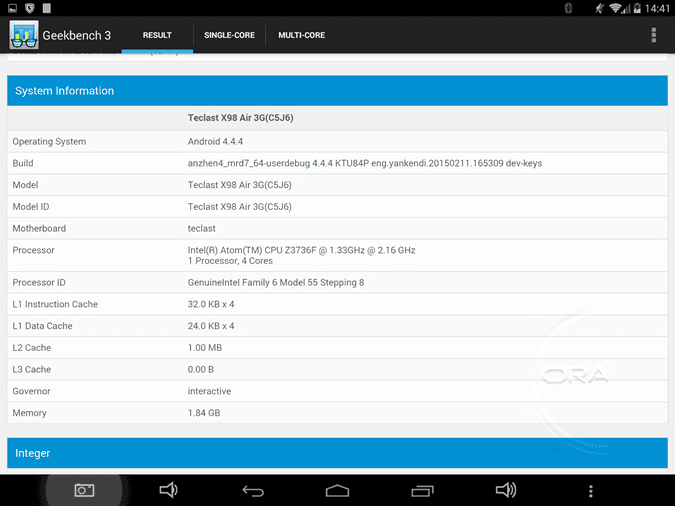Select the Motherboard label
The image size is (675, 506).
pos(39,229)
